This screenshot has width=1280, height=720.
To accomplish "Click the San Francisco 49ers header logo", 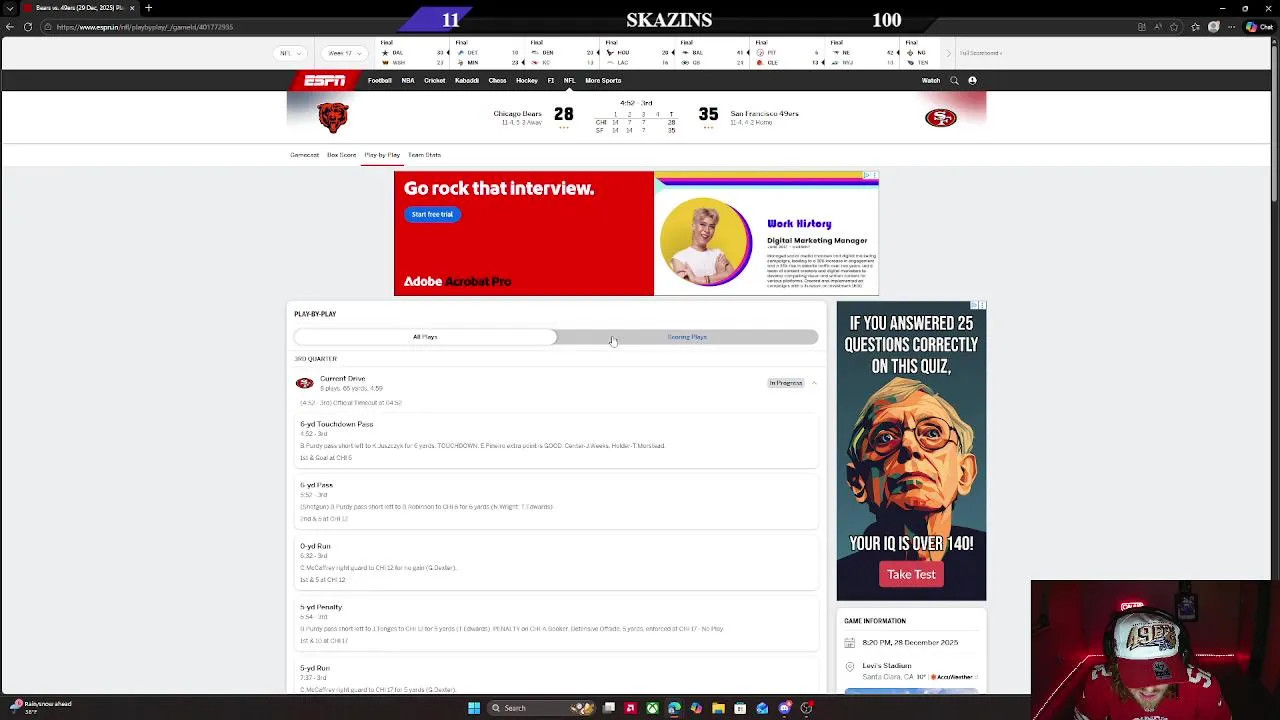I will (940, 118).
